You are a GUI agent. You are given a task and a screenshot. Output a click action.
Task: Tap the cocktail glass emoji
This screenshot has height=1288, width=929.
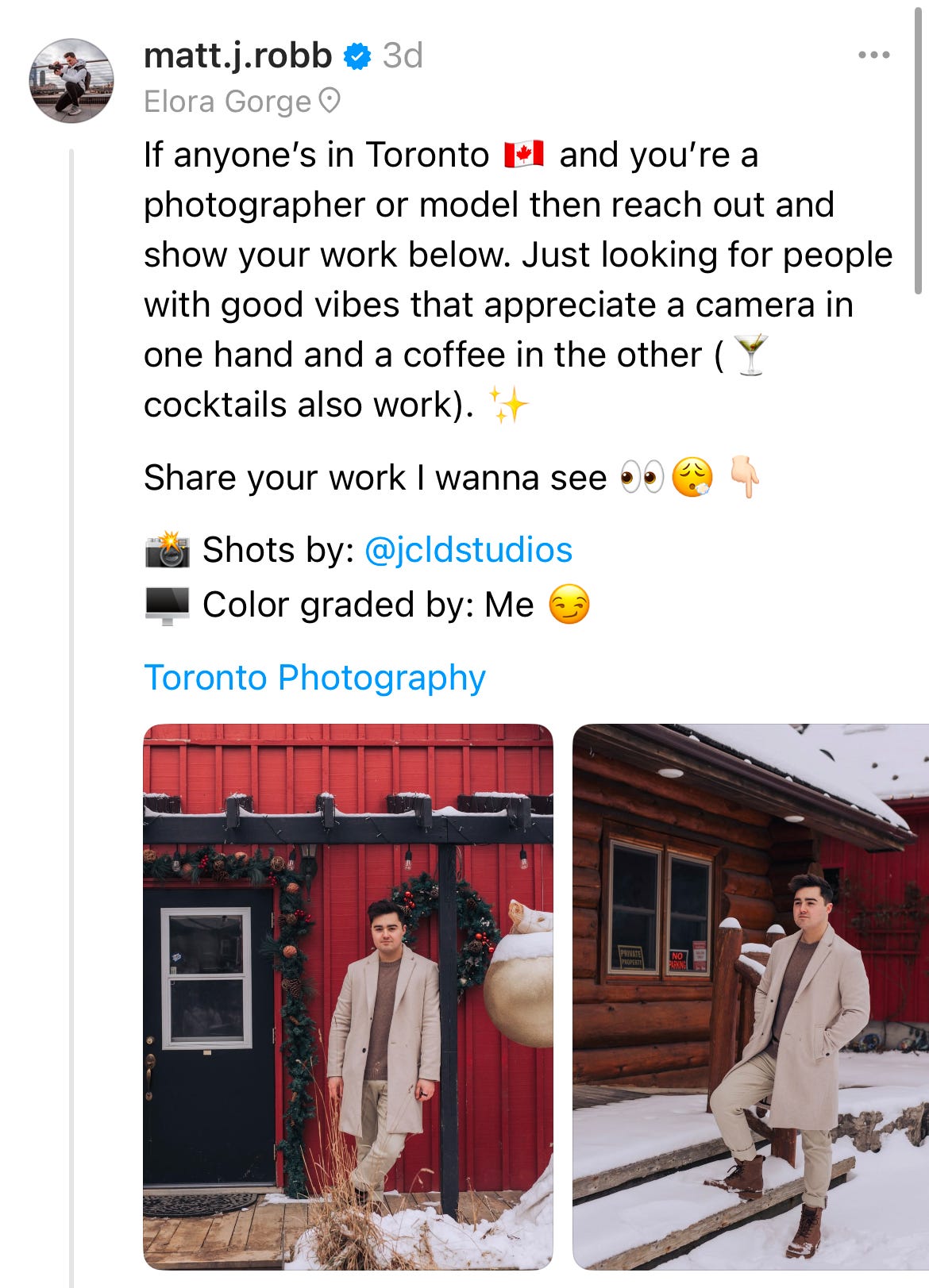[750, 355]
